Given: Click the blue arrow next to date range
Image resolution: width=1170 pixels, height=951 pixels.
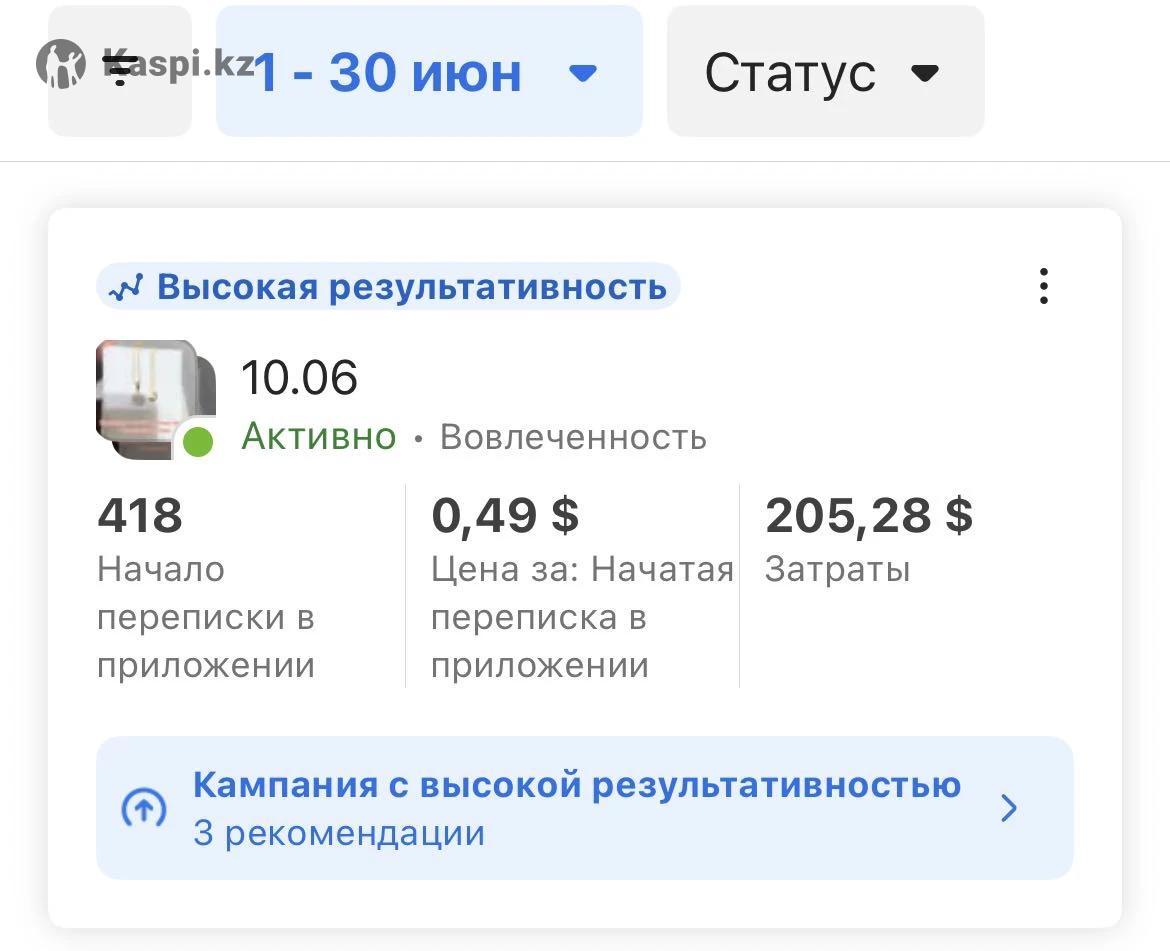Looking at the screenshot, I should tap(582, 72).
